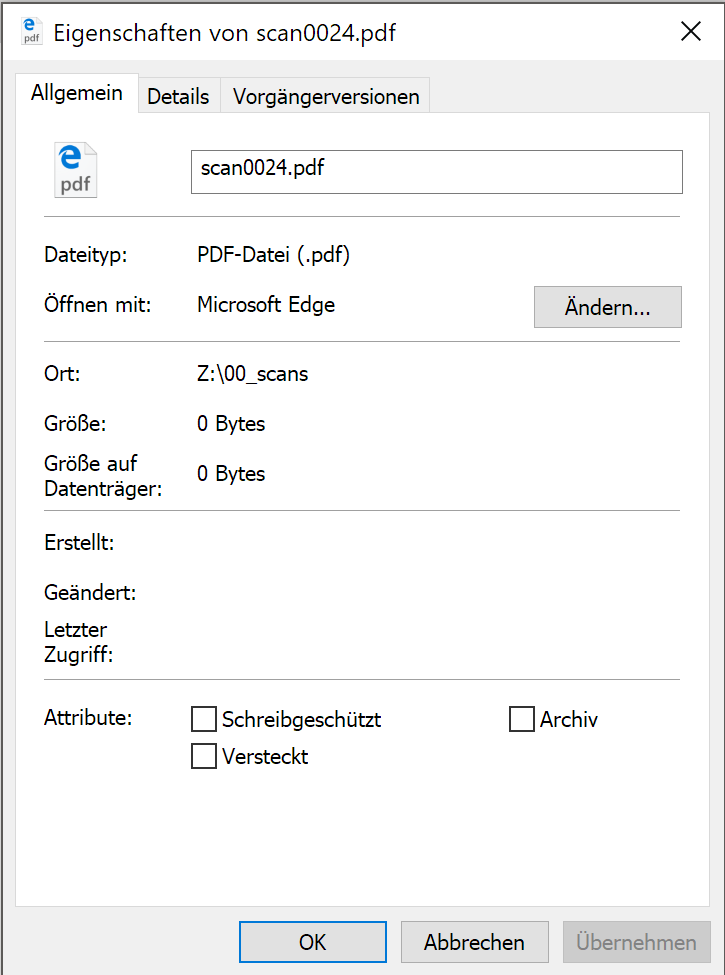Click the Größe auf Datenträger value
The image size is (725, 975).
pos(231,474)
